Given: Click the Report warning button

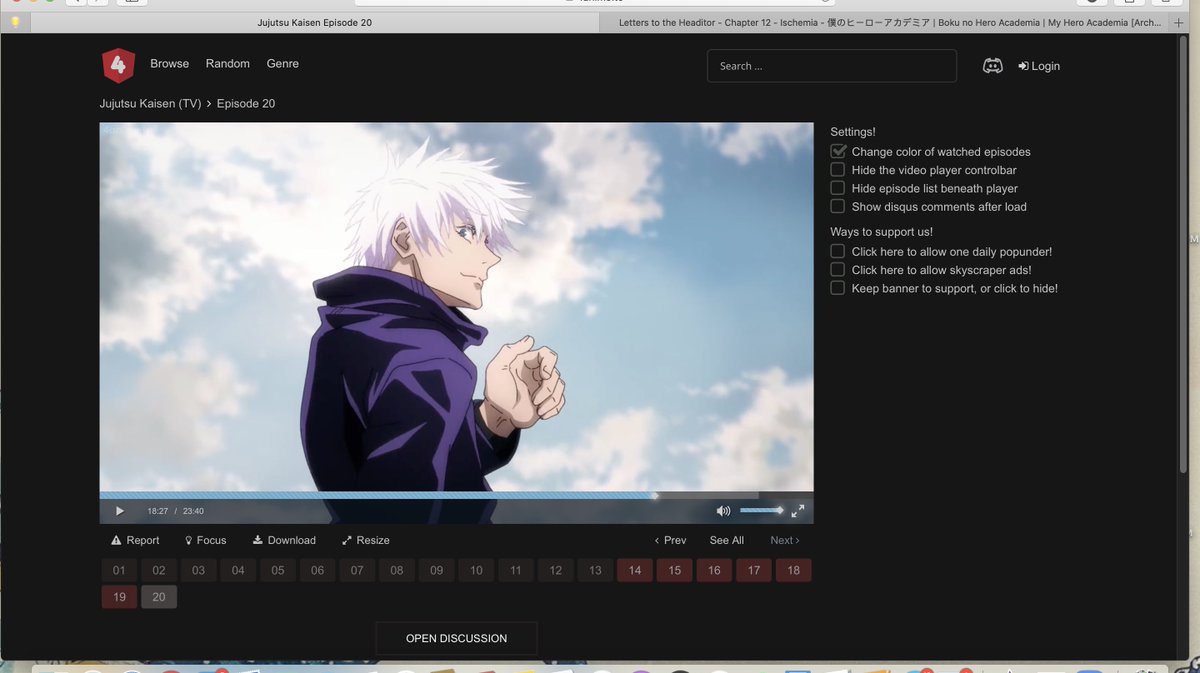Looking at the screenshot, I should [x=135, y=540].
